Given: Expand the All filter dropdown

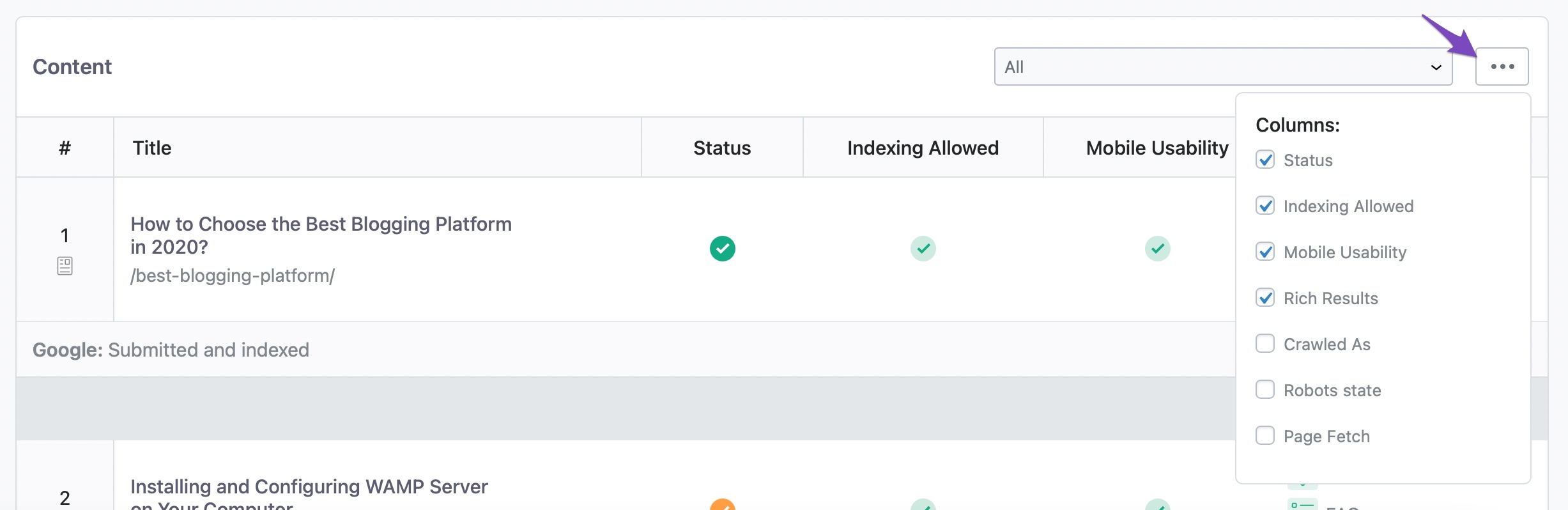Looking at the screenshot, I should point(1223,66).
